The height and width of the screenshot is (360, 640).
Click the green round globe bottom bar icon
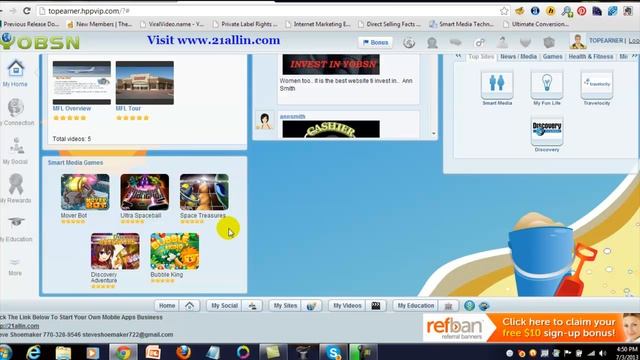[469, 306]
